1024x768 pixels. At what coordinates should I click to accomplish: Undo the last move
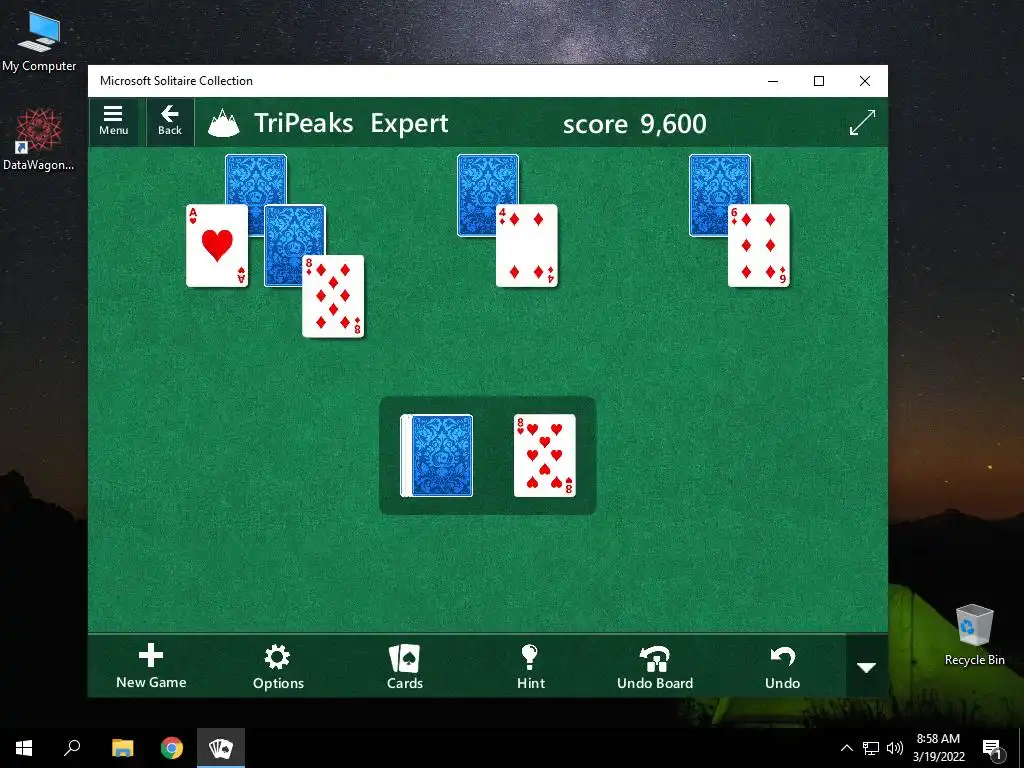[782, 666]
